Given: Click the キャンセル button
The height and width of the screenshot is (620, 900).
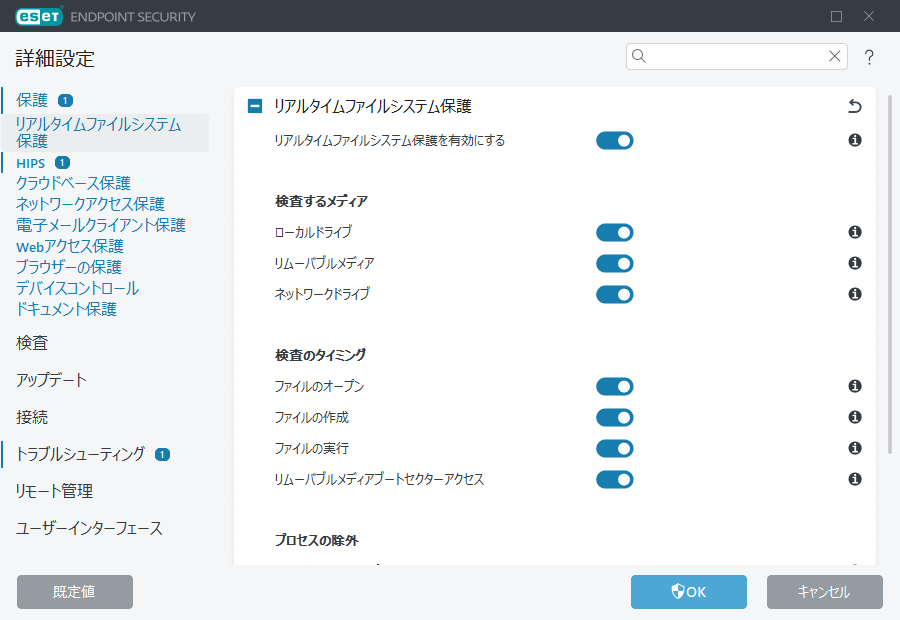Looking at the screenshot, I should [824, 592].
